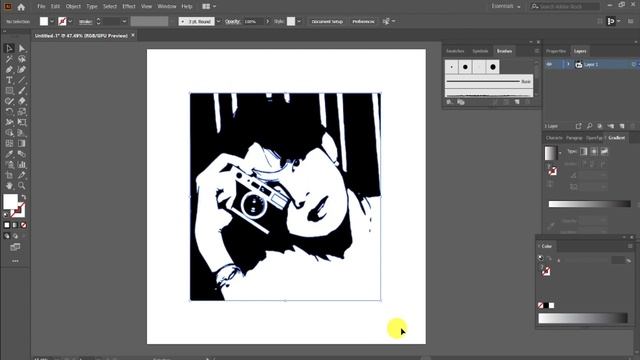The image size is (640, 360).
Task: Pick the Lasso tool
Action: [x=22, y=59]
